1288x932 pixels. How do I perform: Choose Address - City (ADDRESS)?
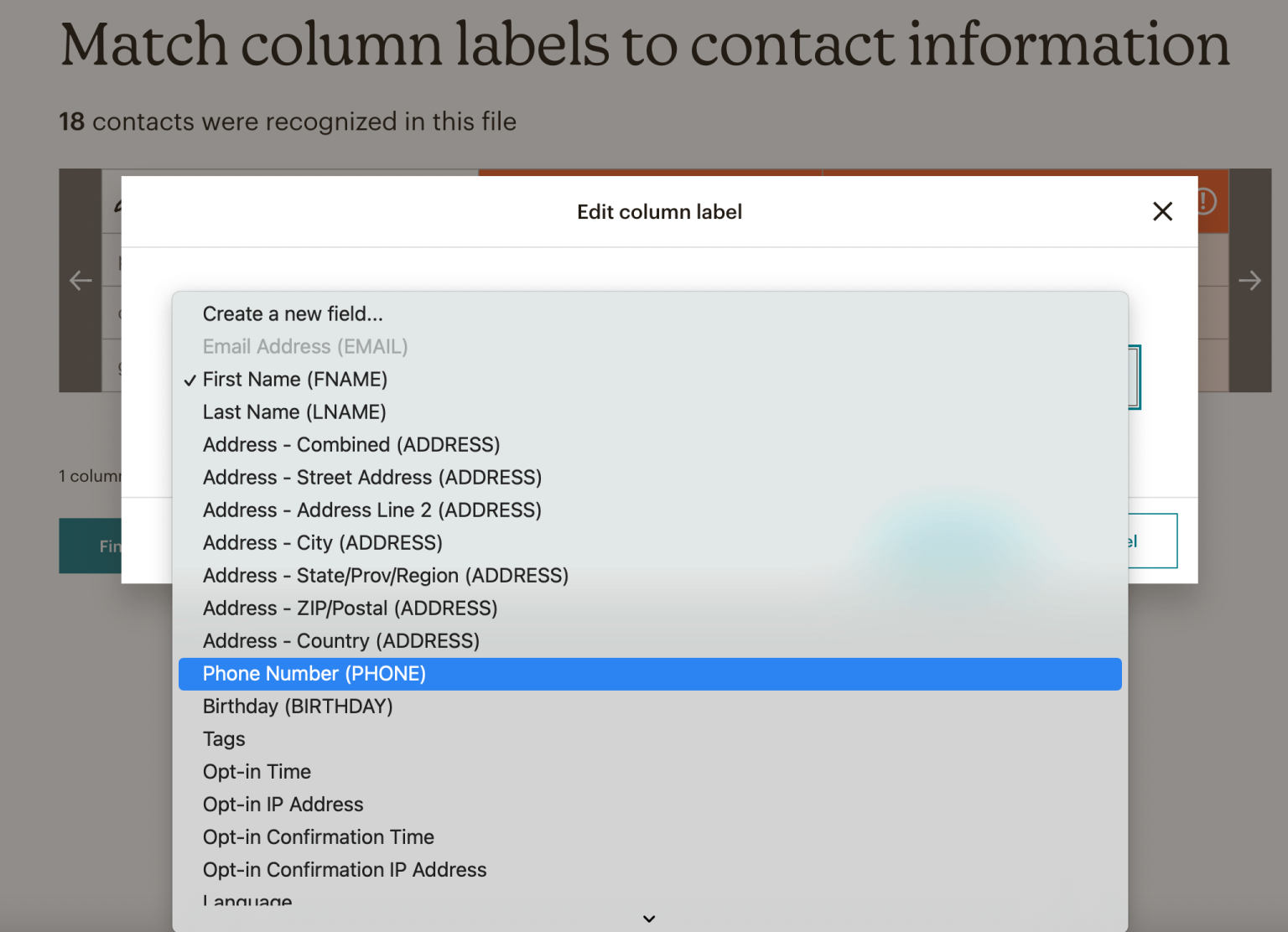tap(322, 542)
